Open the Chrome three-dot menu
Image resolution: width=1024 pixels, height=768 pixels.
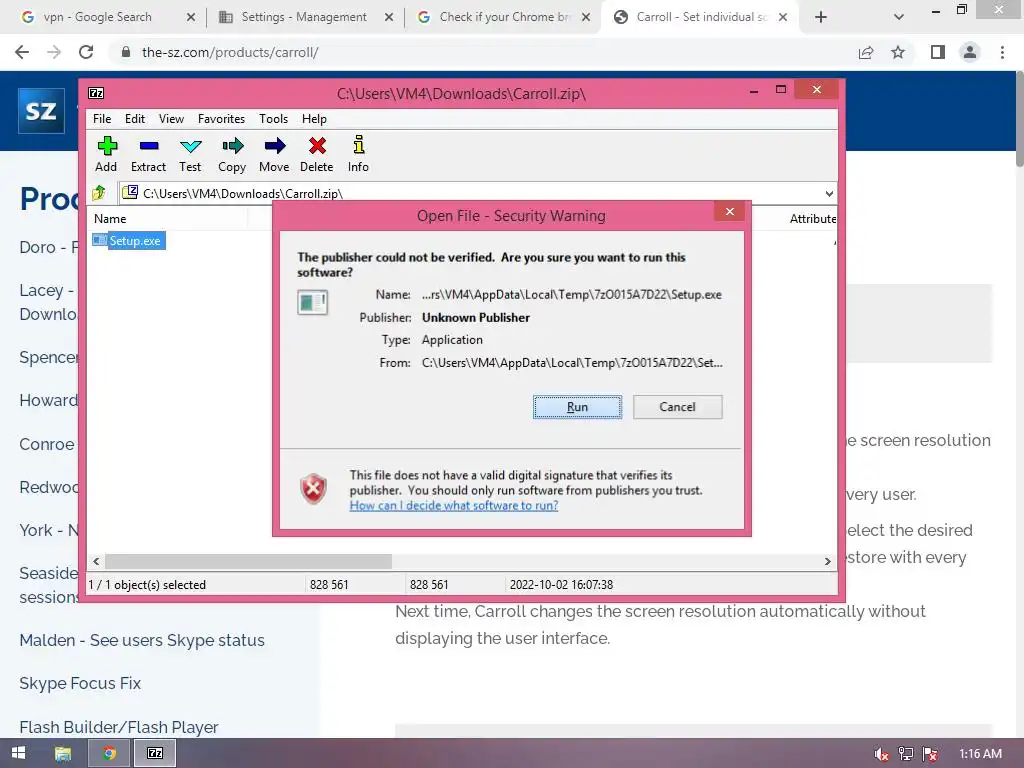(1002, 52)
